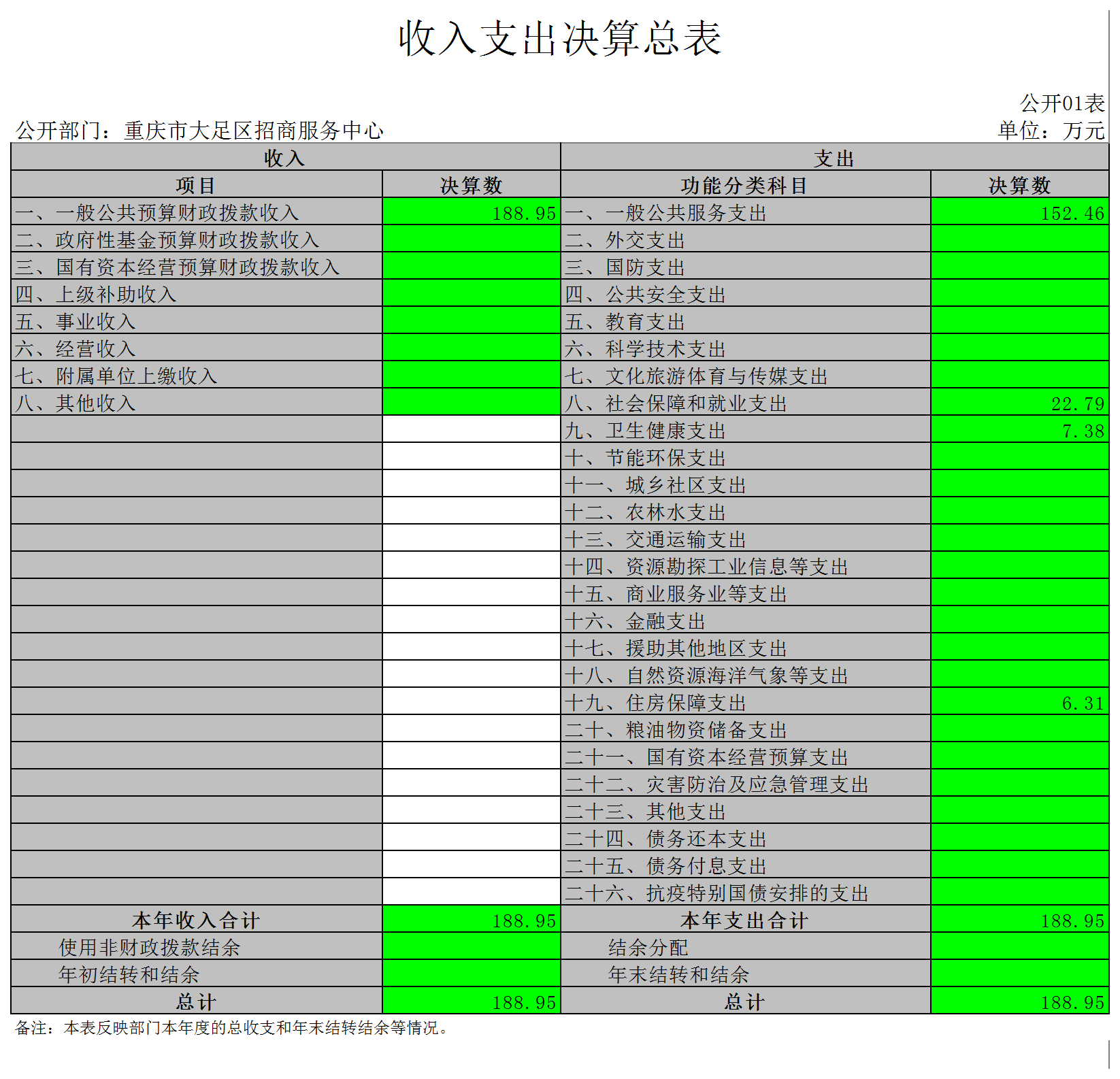
Task: Click 十、节能环保支出 cell
Action: click(x=745, y=456)
